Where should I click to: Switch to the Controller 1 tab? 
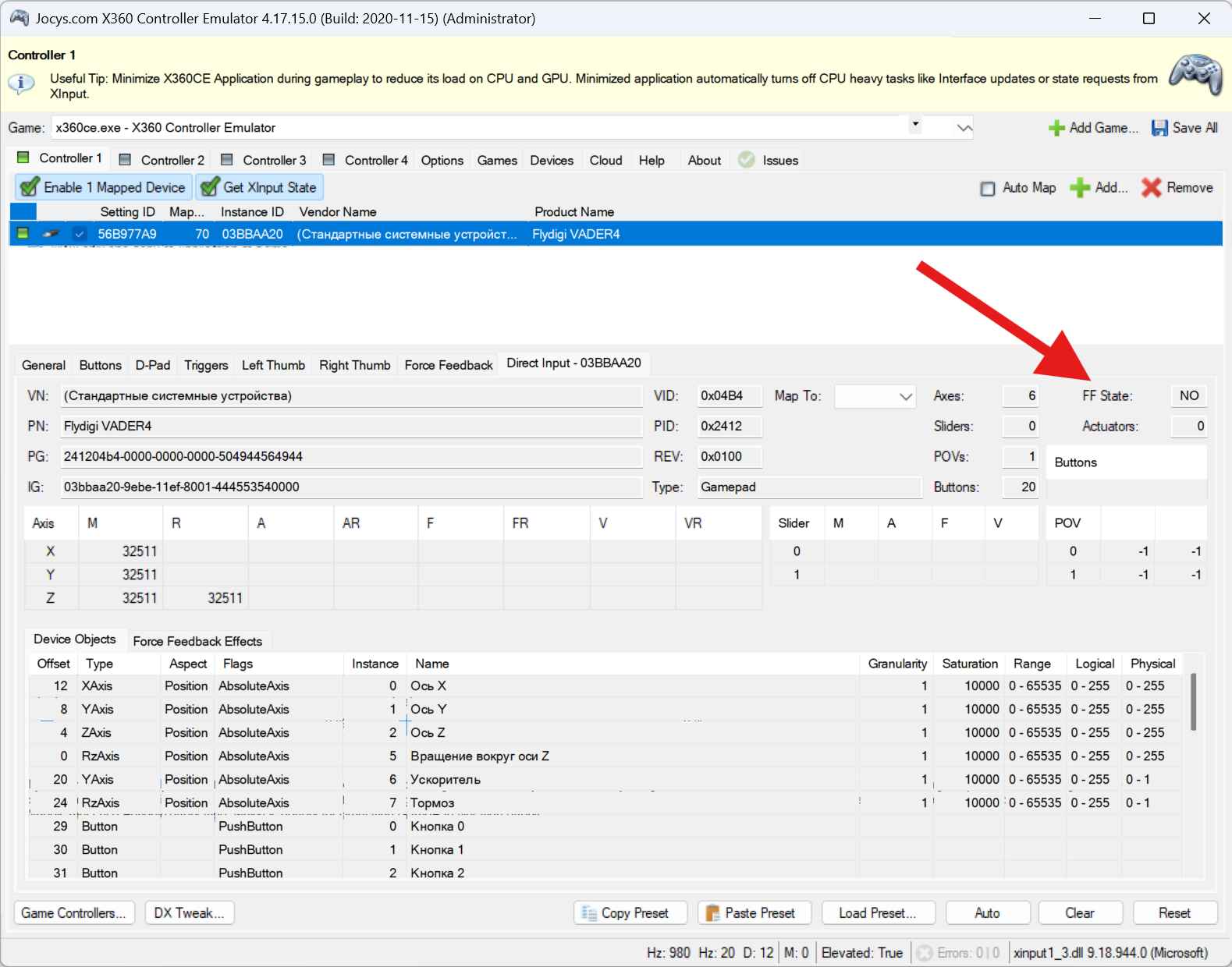[x=60, y=158]
